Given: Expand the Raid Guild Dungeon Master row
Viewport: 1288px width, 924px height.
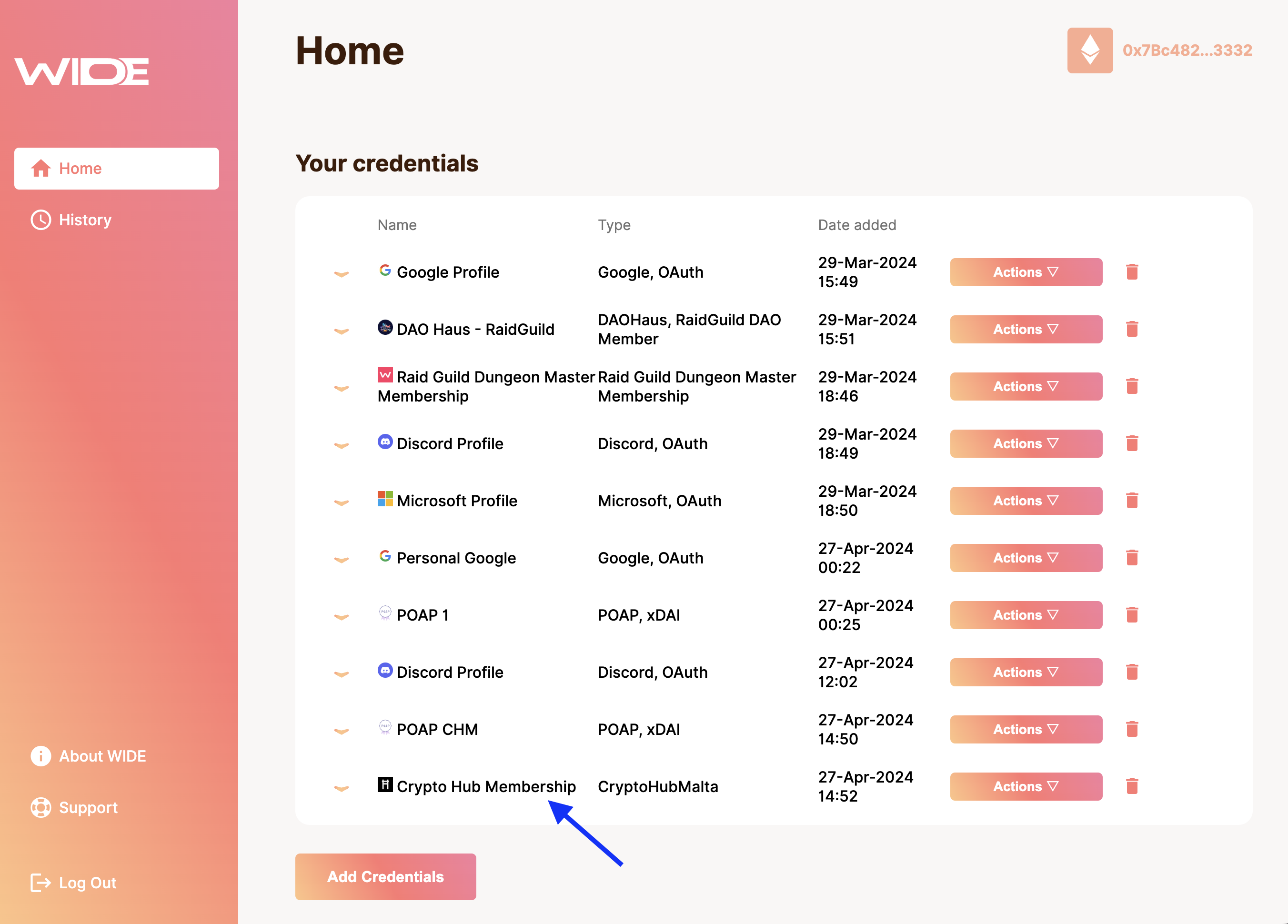Looking at the screenshot, I should 342,389.
